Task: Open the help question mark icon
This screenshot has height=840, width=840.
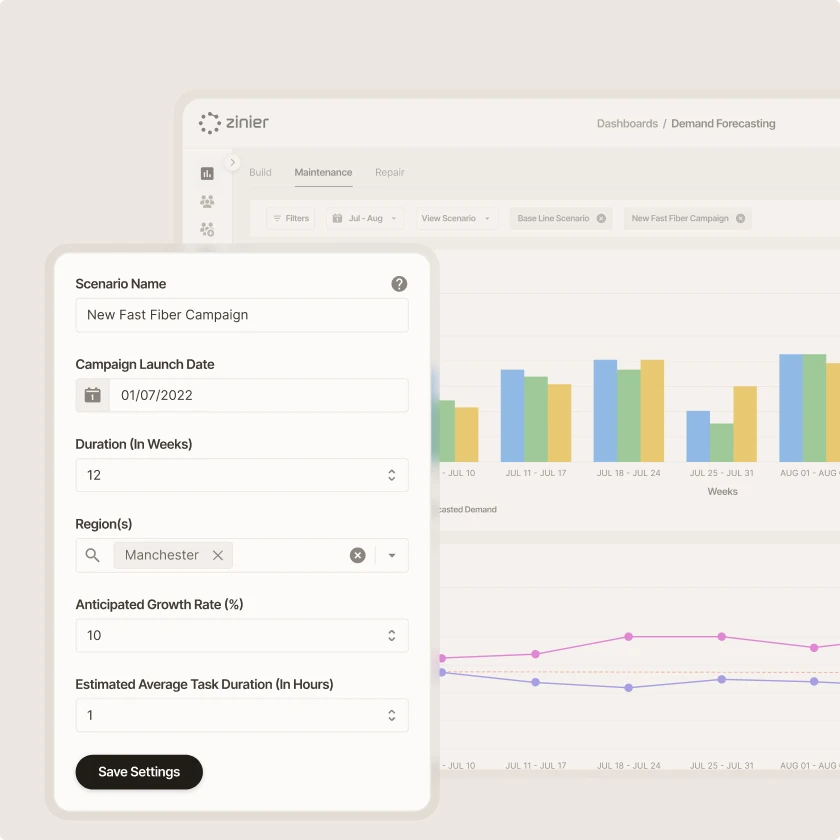Action: [399, 284]
